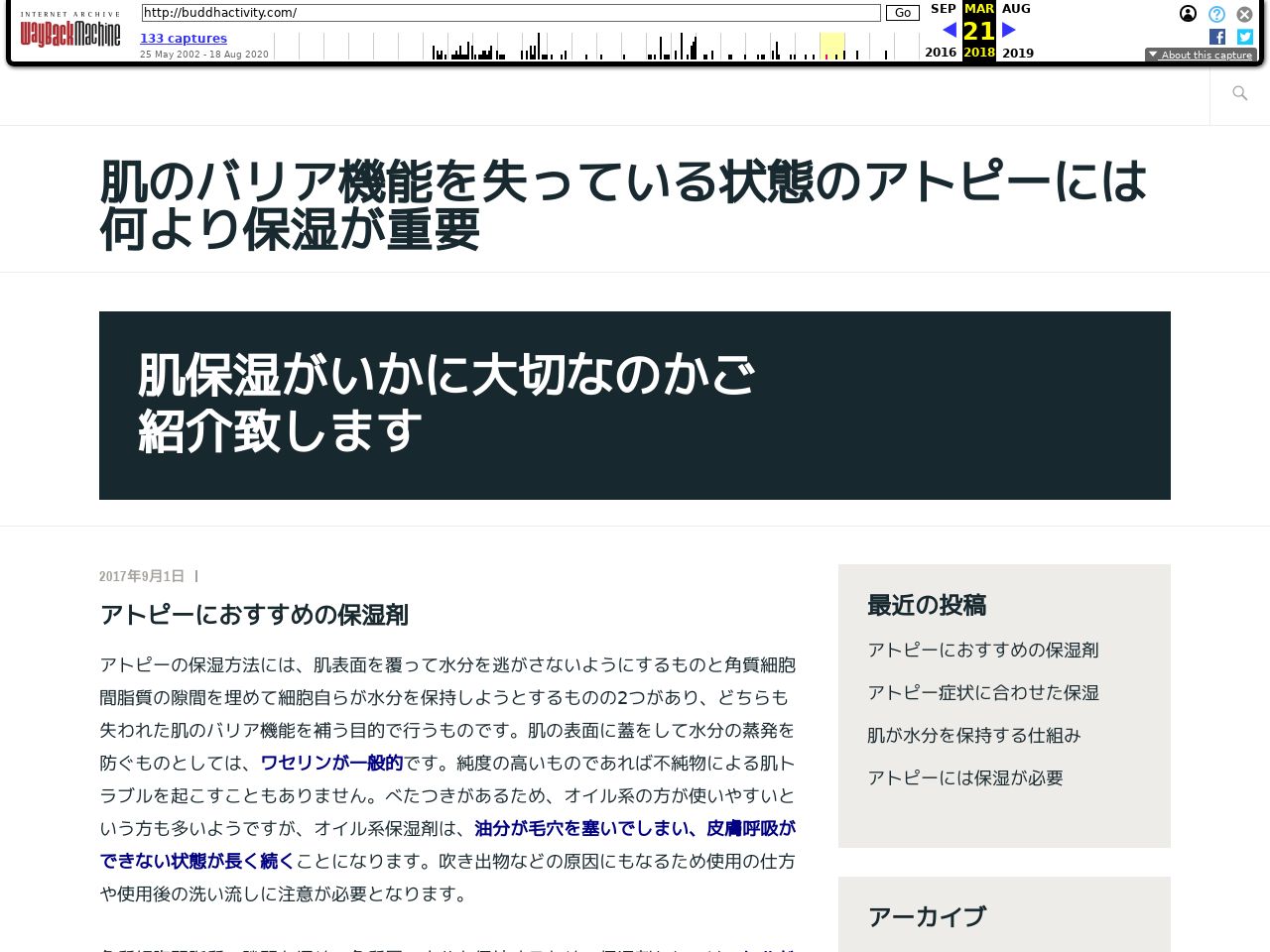Open recent post アトピー症状に合わせた保湿
Image resolution: width=1270 pixels, height=952 pixels.
pyautogui.click(x=982, y=692)
